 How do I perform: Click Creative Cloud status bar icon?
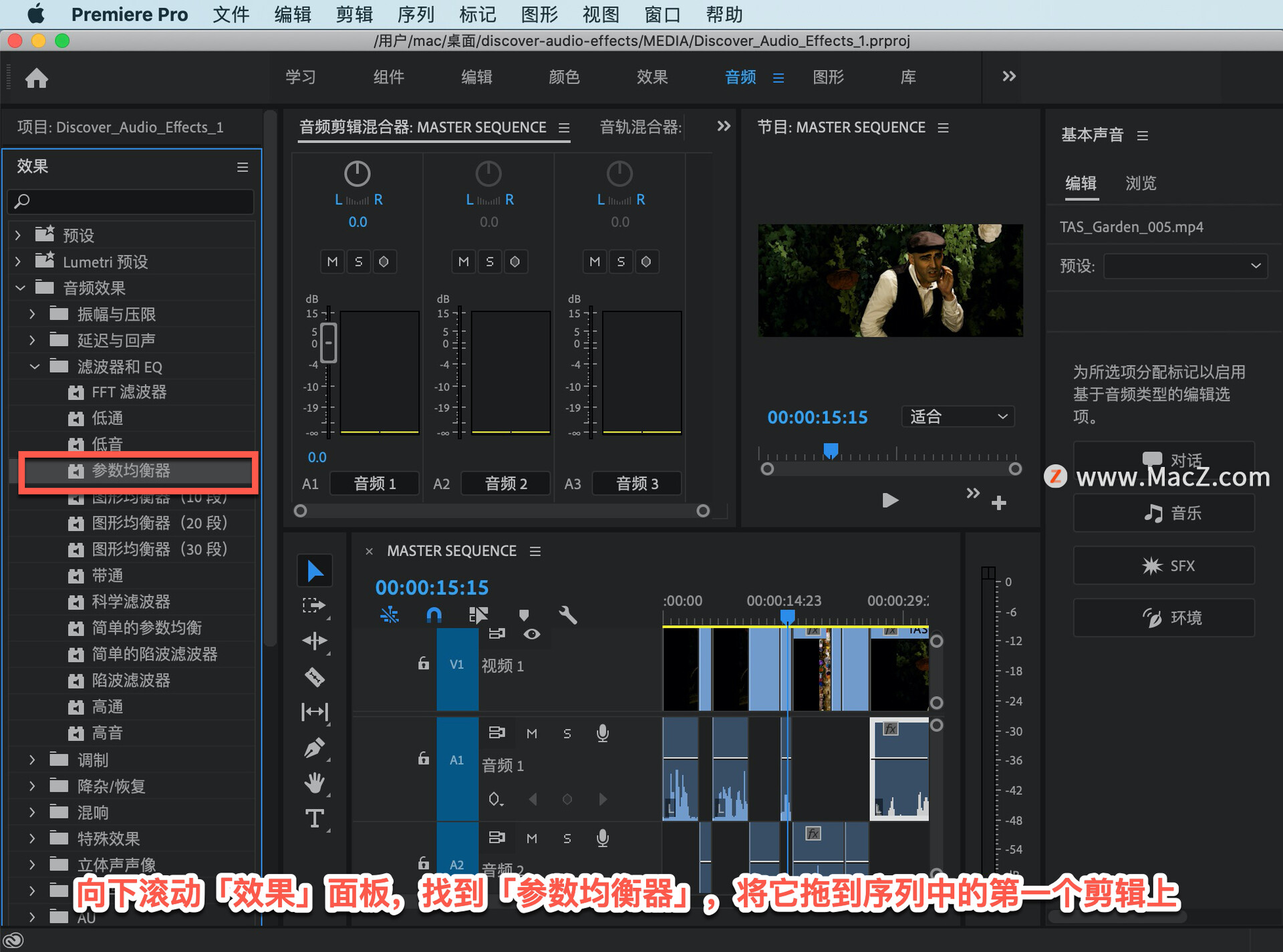13,940
